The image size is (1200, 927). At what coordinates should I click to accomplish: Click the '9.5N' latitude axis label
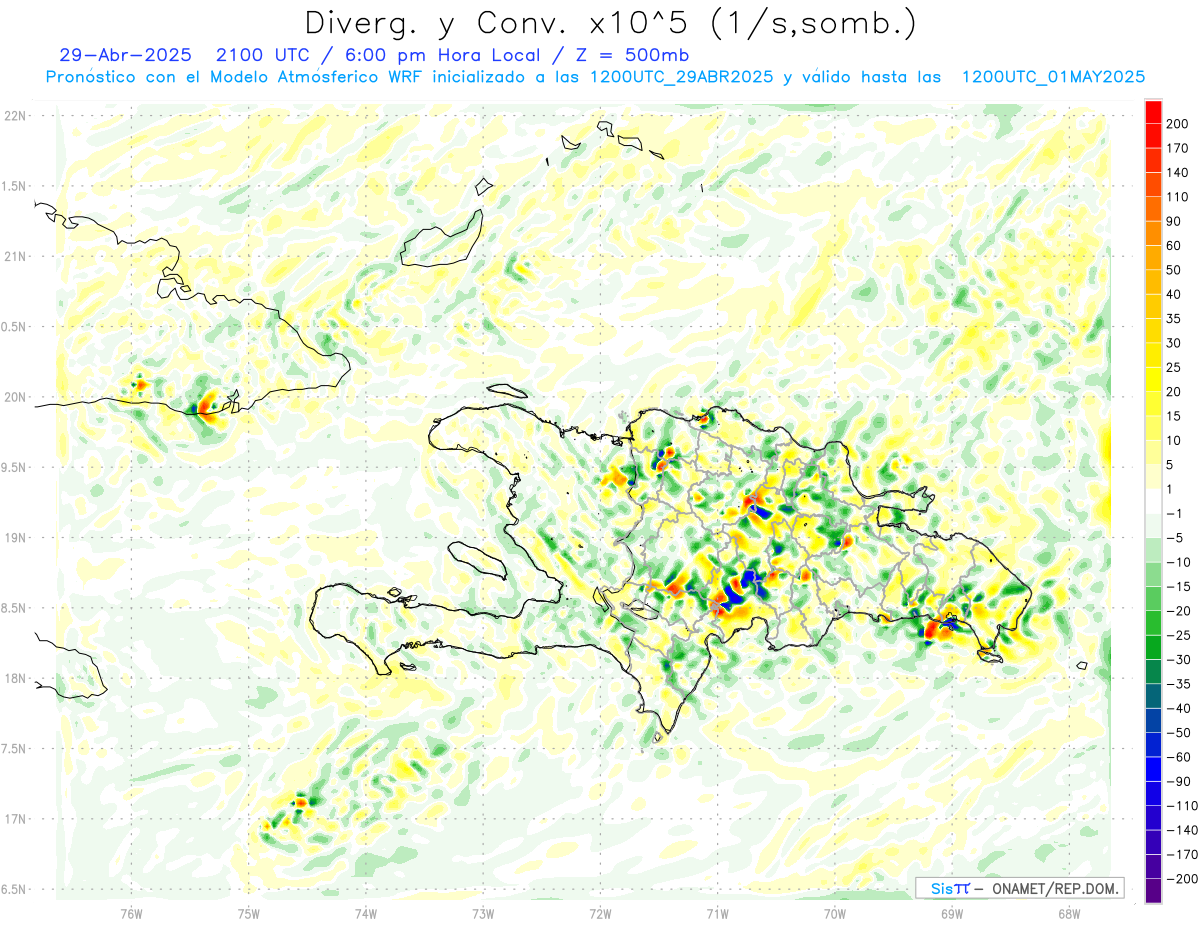15,468
